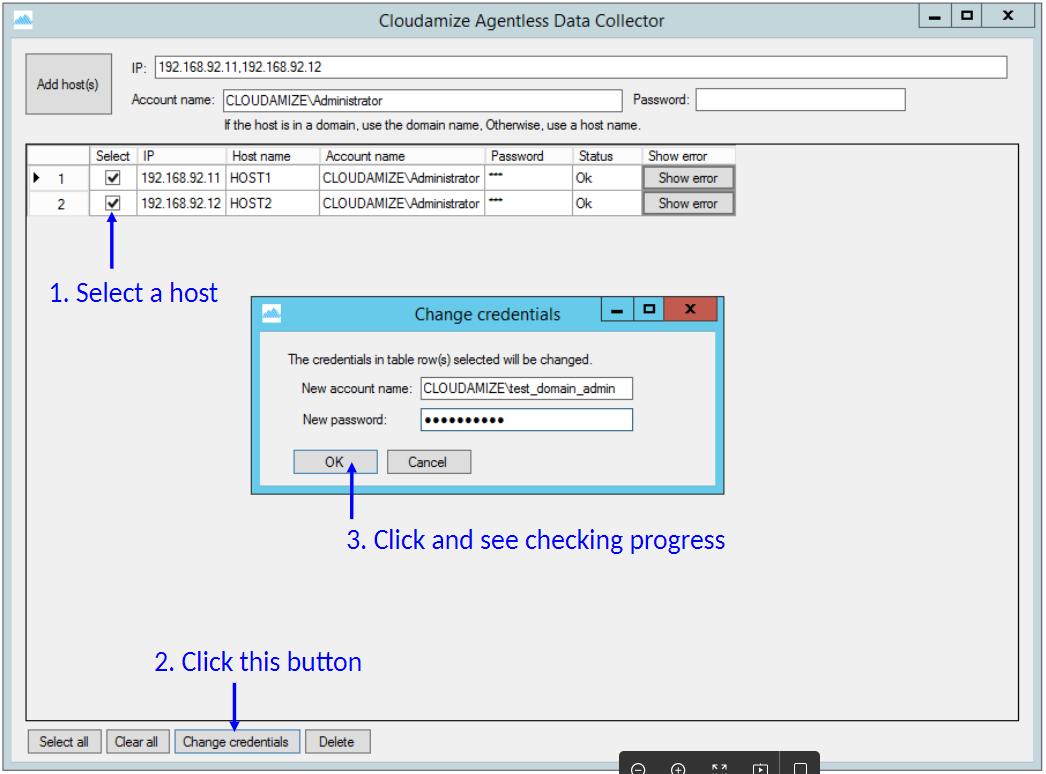Show error for the 192.168.92.11 row
This screenshot has width=1046, height=774.
[688, 178]
